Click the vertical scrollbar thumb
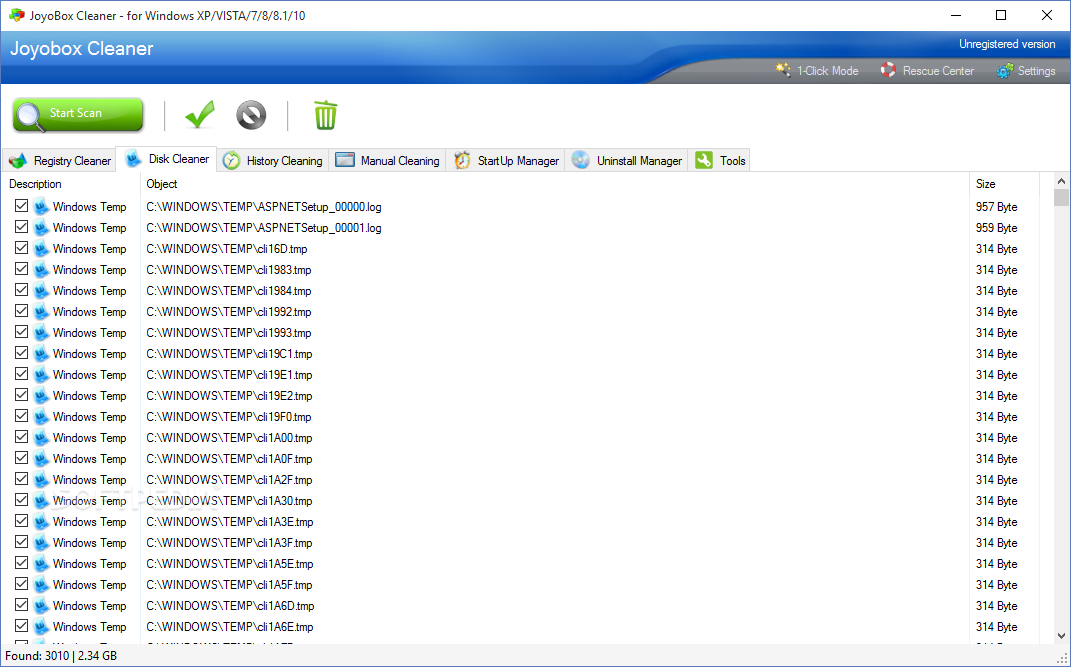This screenshot has width=1071, height=667. 1061,198
